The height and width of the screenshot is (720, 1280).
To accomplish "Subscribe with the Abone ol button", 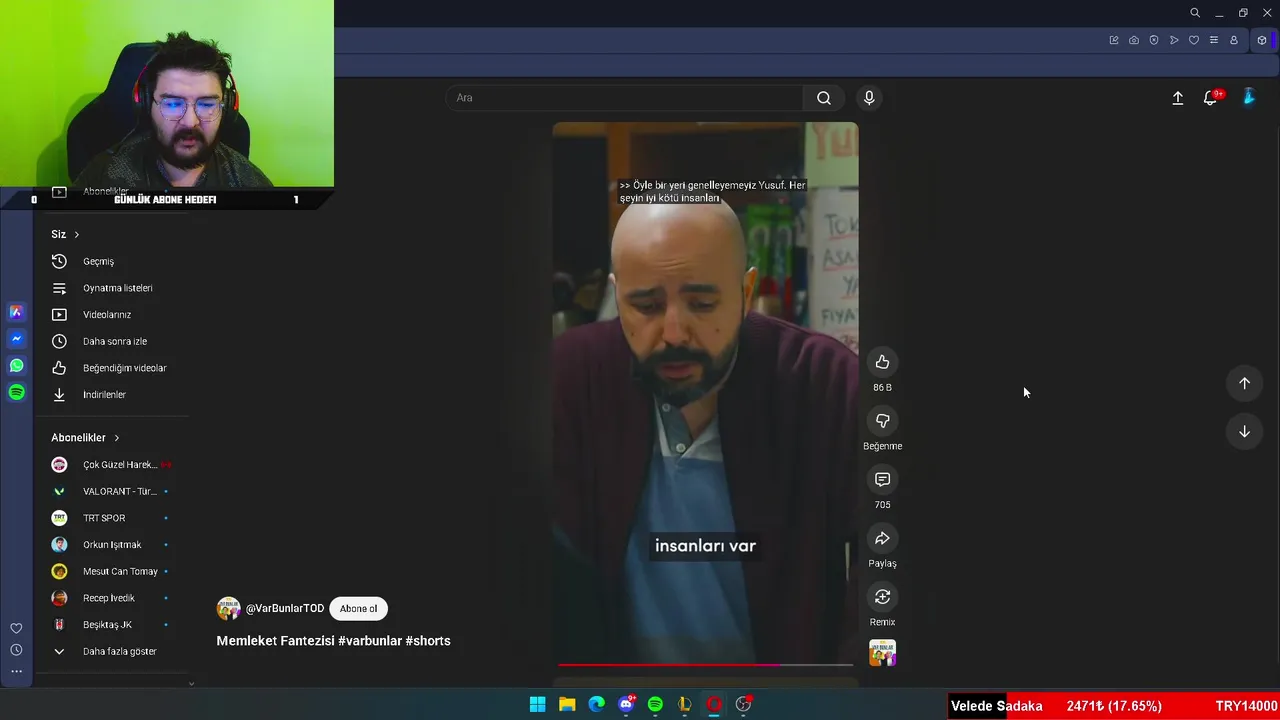I will (x=358, y=608).
